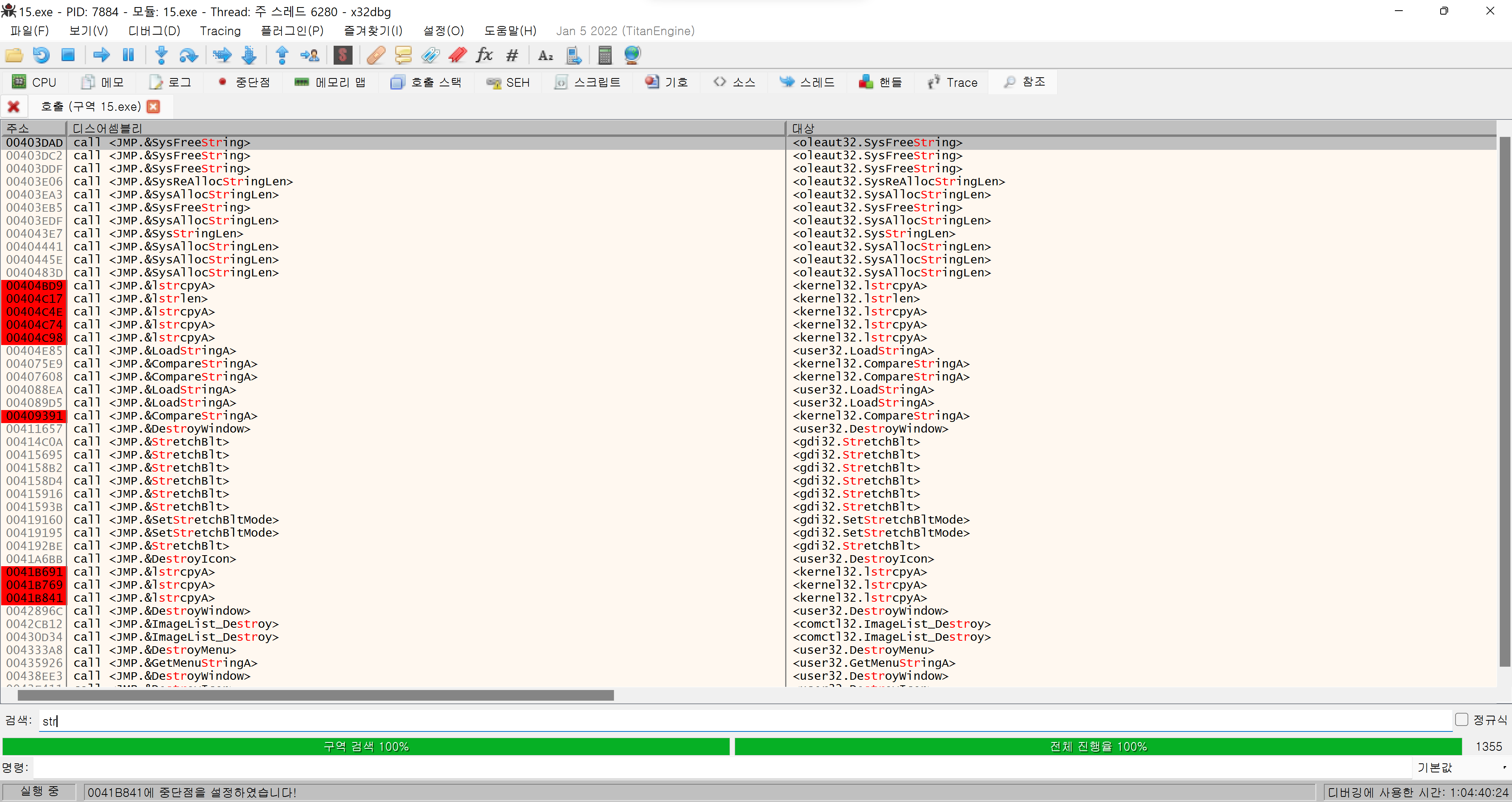Switch to the SEH tab
The width and height of the screenshot is (1512, 802).
tap(508, 82)
